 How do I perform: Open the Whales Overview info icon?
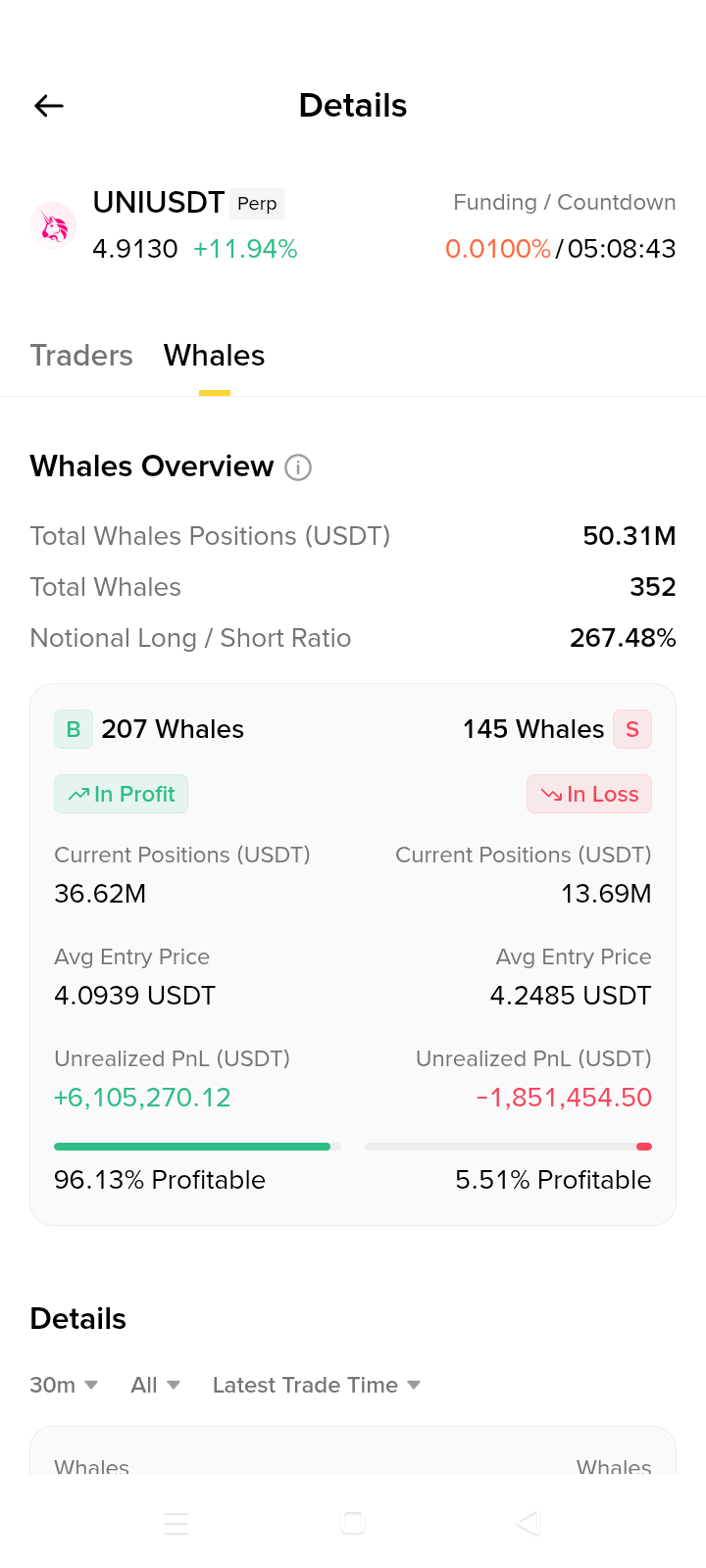pos(298,467)
